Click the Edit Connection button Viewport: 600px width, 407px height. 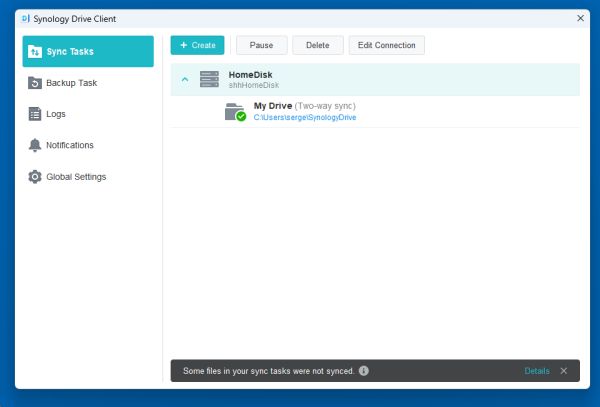click(x=386, y=45)
